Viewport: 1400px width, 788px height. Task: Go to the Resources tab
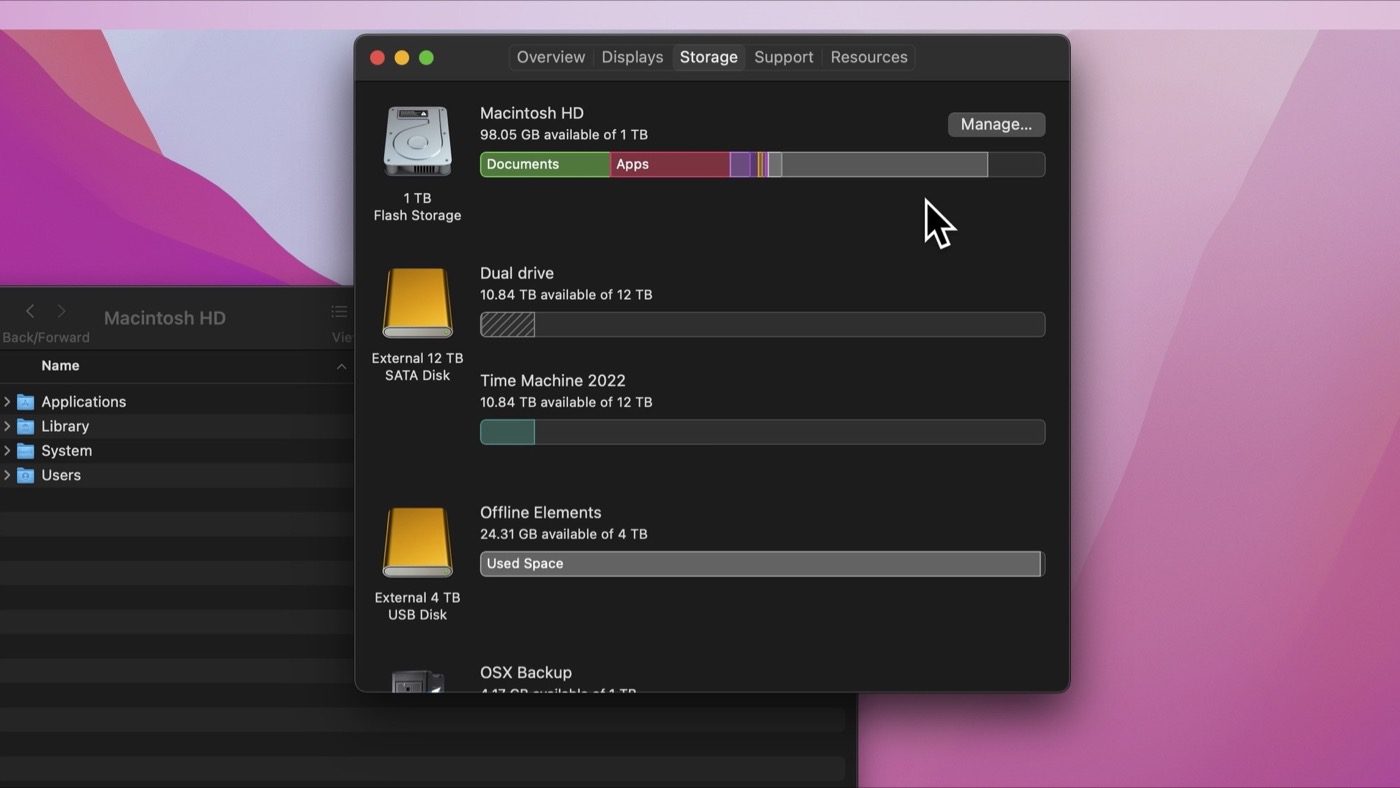tap(868, 57)
